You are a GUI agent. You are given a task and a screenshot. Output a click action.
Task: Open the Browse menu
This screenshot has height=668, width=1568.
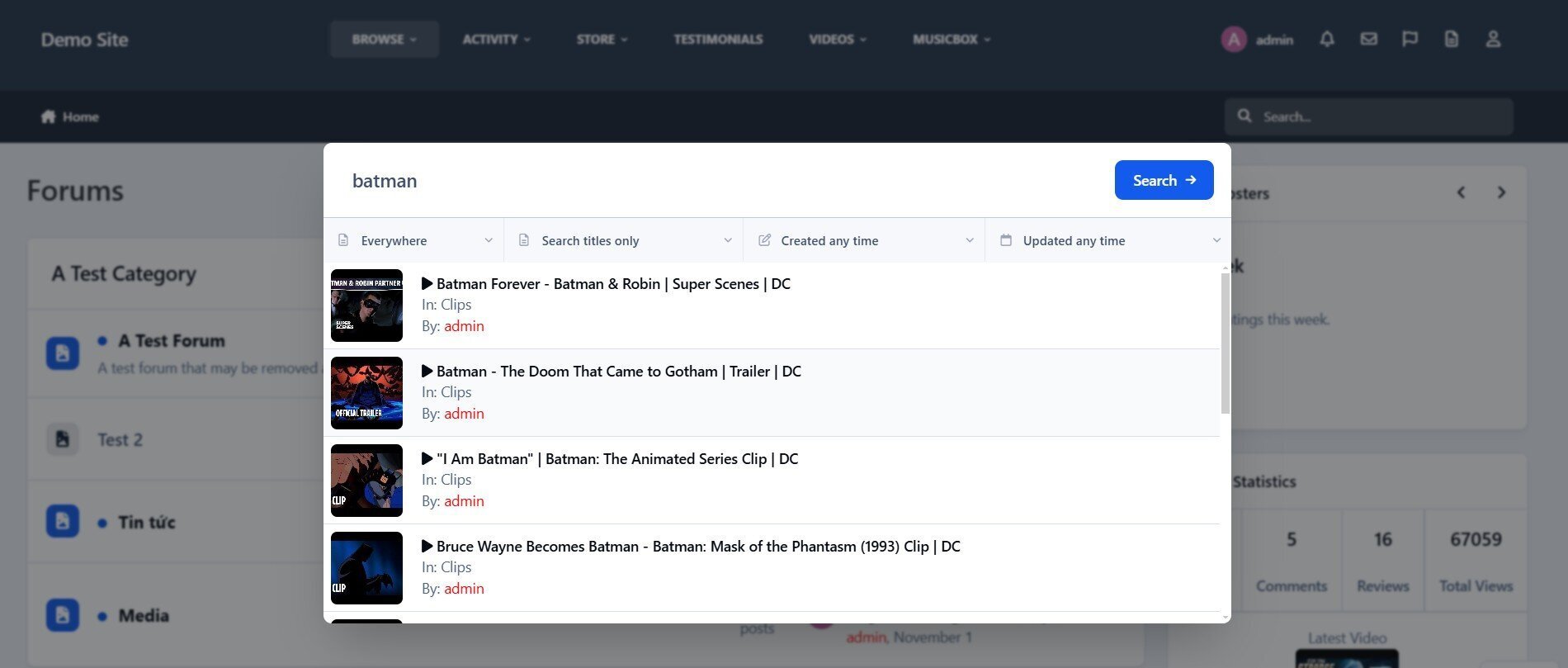[x=384, y=39]
